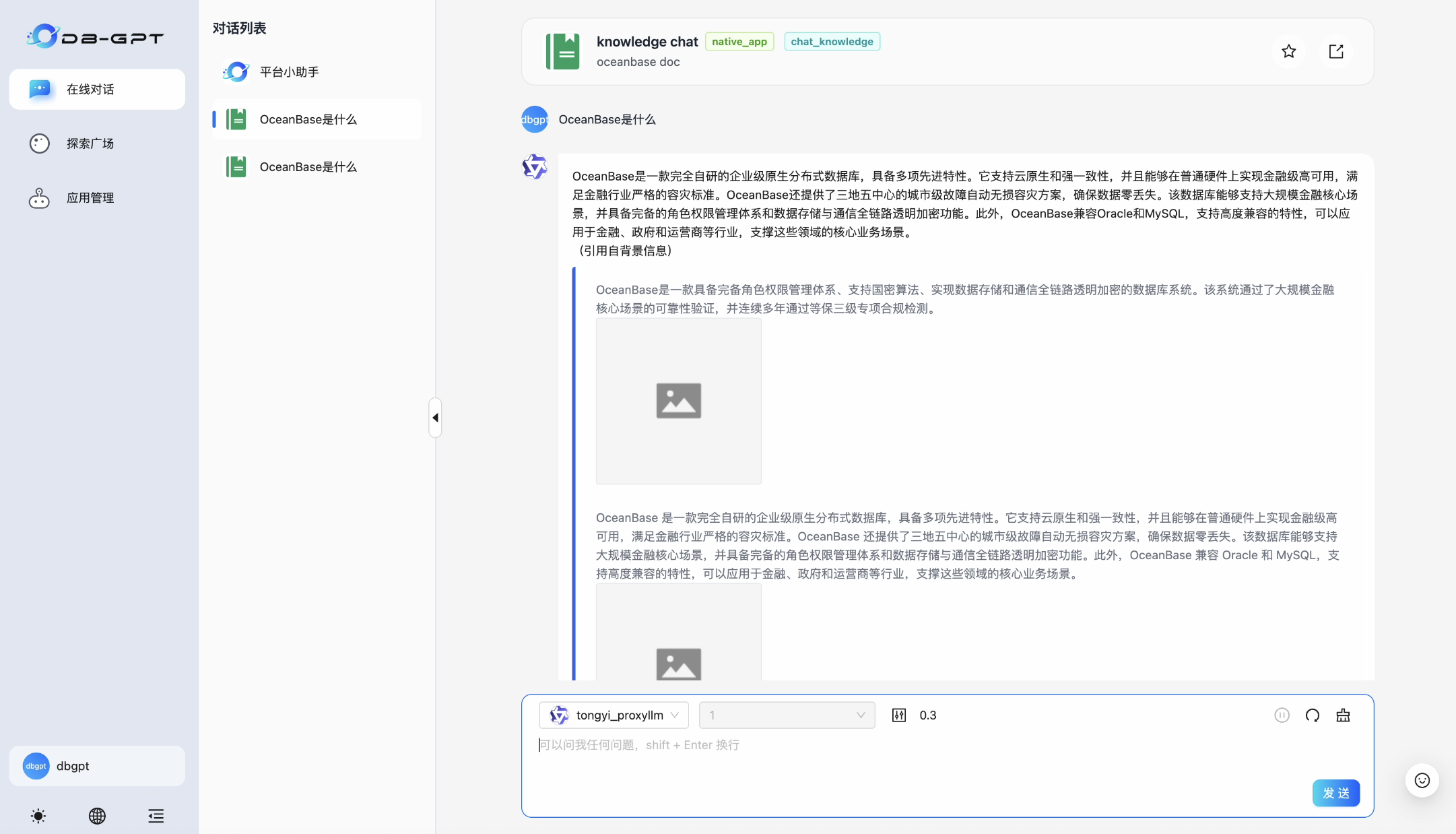The height and width of the screenshot is (834, 1456).
Task: Share the conversation via export icon
Action: coord(1335,51)
